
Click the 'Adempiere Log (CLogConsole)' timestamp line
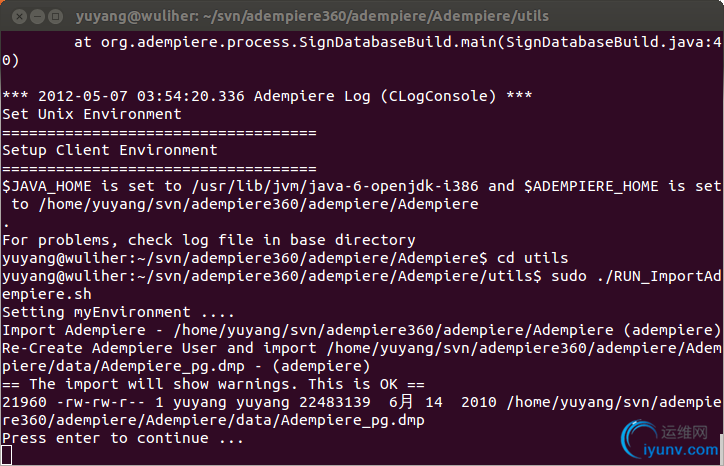267,96
